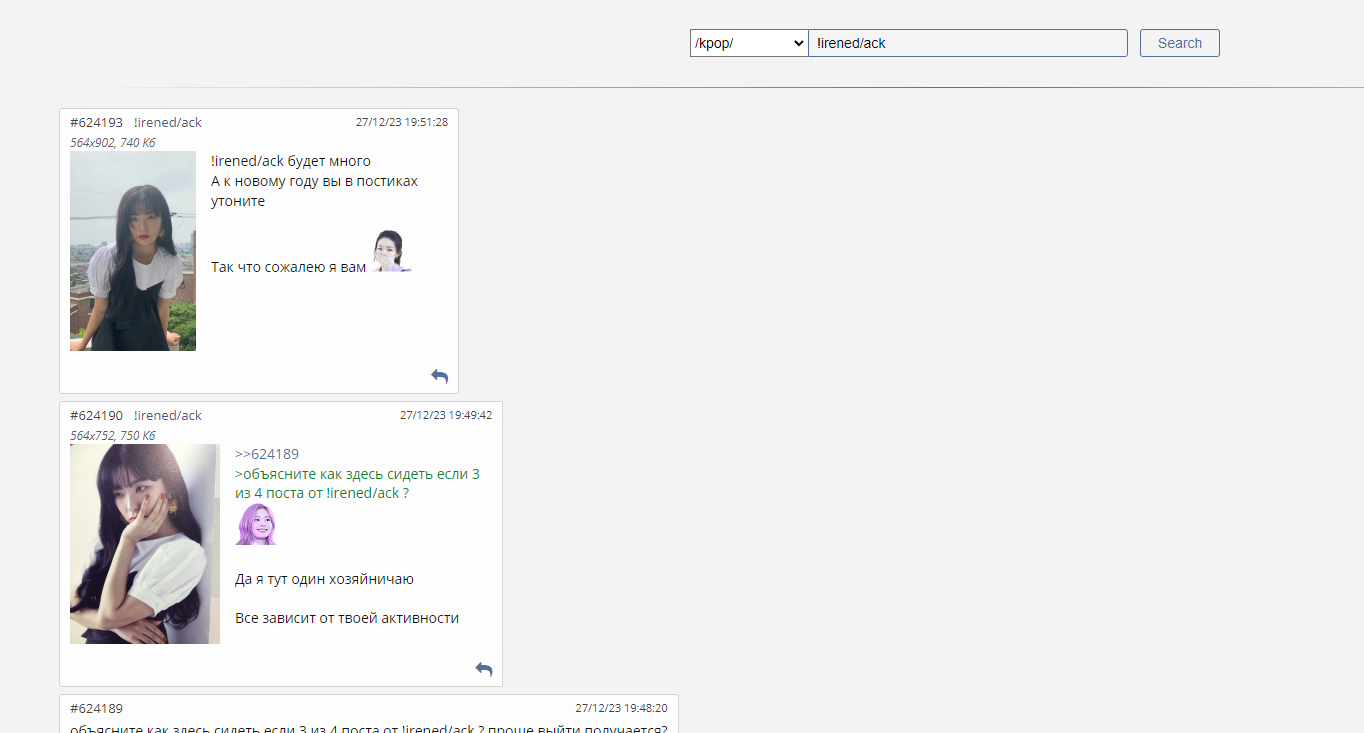The image size is (1364, 733).
Task: Enlarge the rooftop photo thumbnail in post #624193
Action: coord(133,251)
